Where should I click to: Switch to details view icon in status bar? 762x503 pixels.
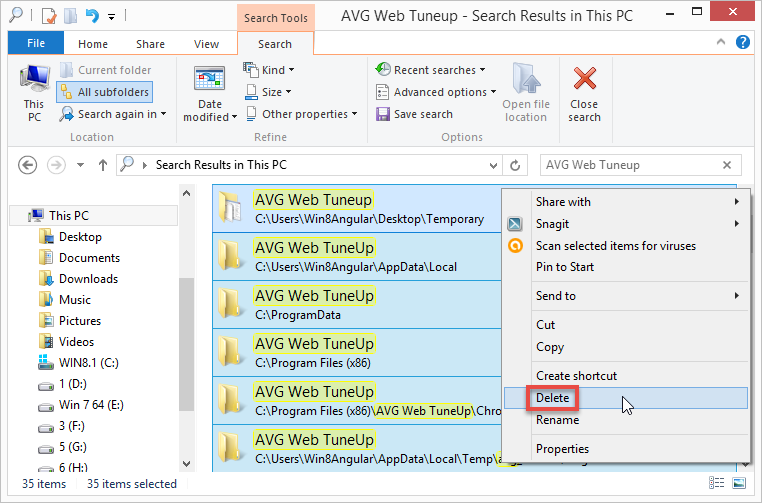(716, 483)
